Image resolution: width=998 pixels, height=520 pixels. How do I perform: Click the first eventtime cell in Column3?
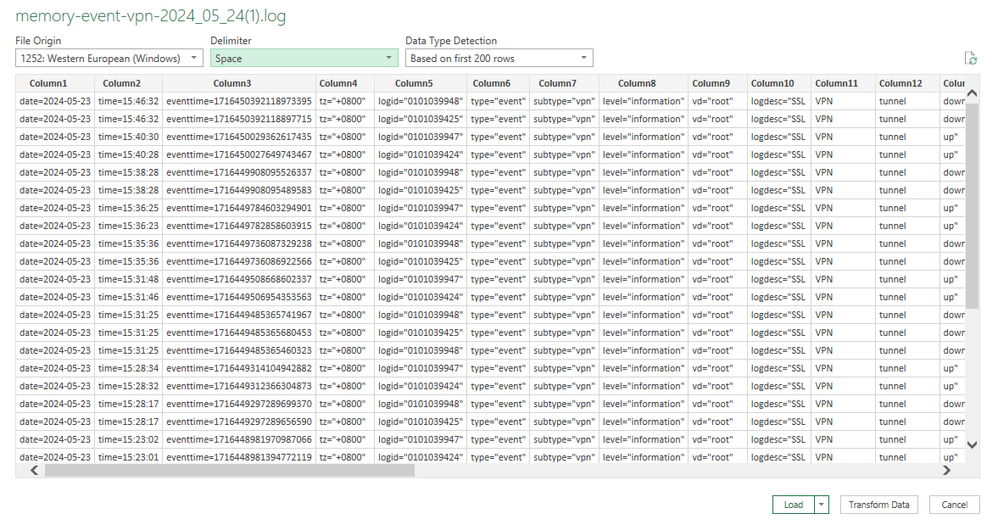tap(239, 101)
